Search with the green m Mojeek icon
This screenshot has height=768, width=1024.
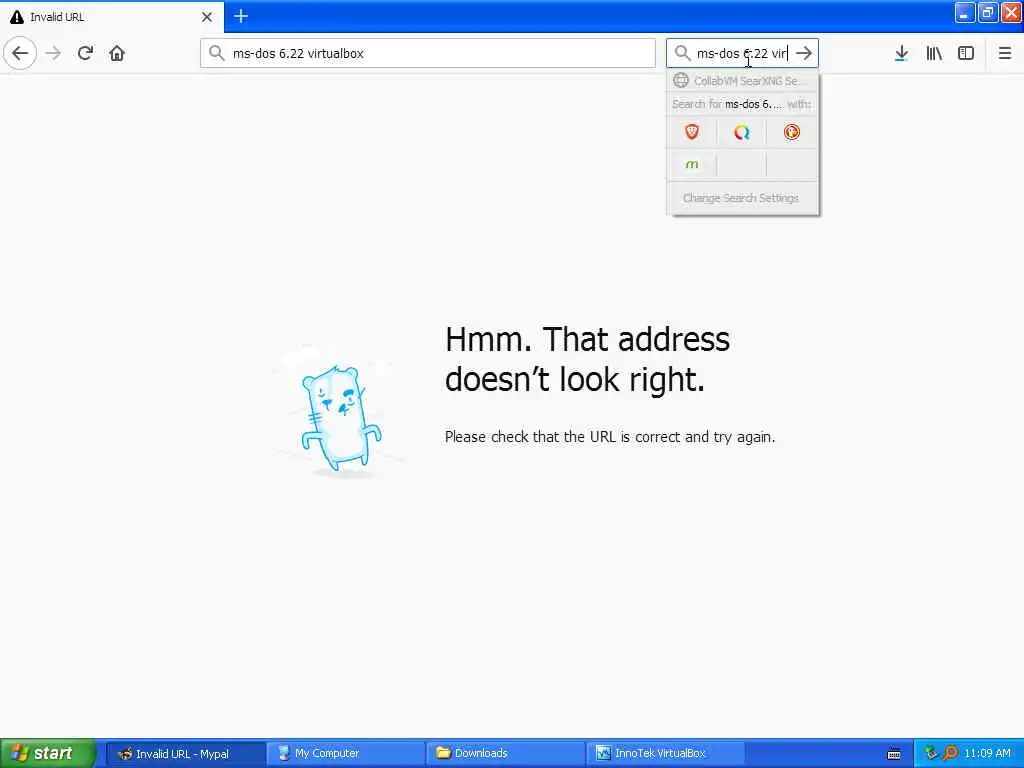(x=692, y=165)
